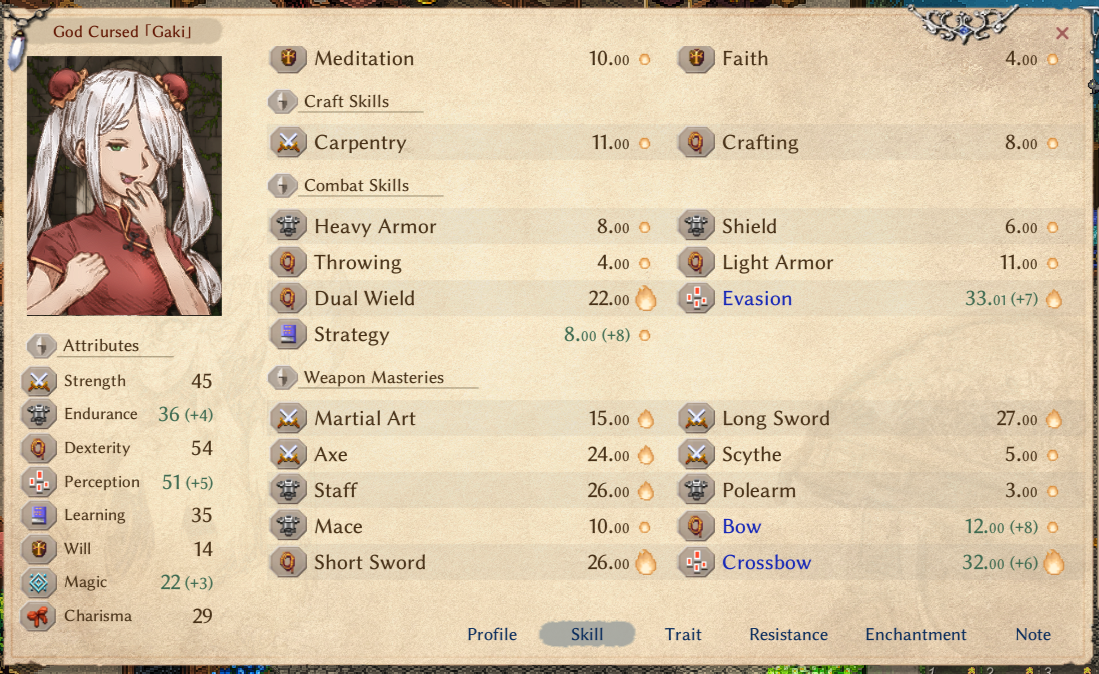Screen dimensions: 1099x674
Task: Open the Enchantment tab
Action: tap(915, 635)
